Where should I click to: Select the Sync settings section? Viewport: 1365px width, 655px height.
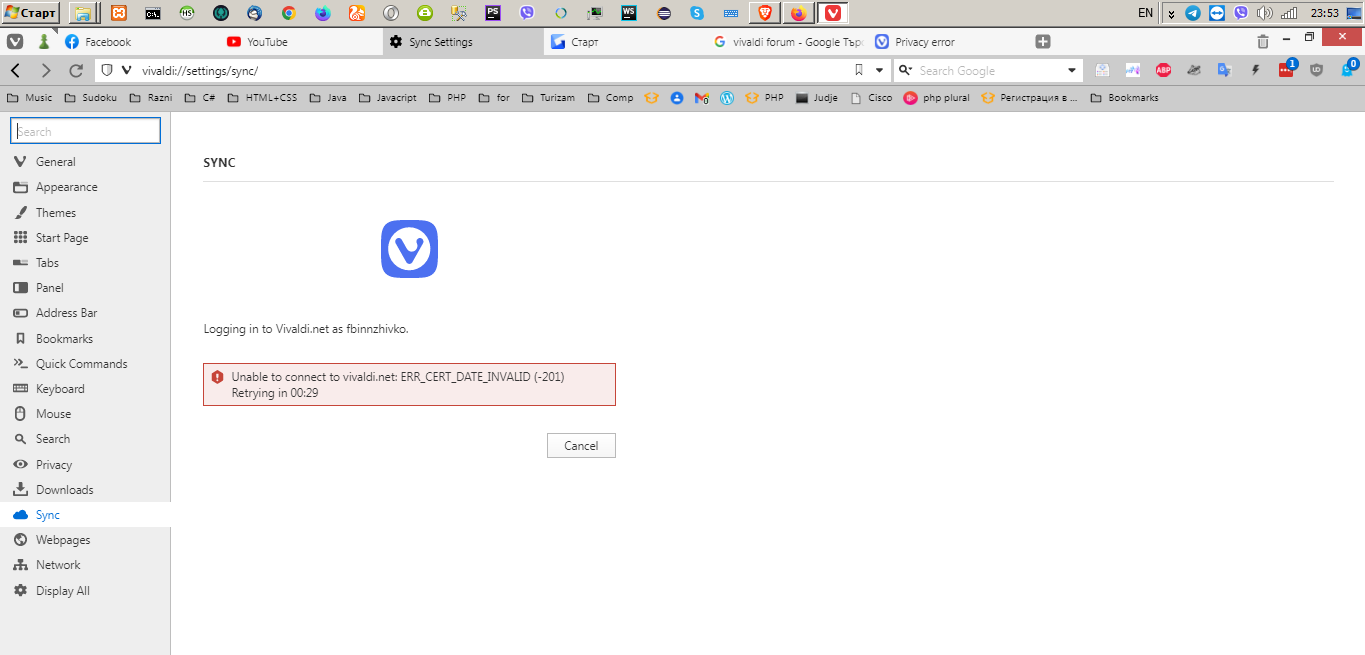pos(85,515)
